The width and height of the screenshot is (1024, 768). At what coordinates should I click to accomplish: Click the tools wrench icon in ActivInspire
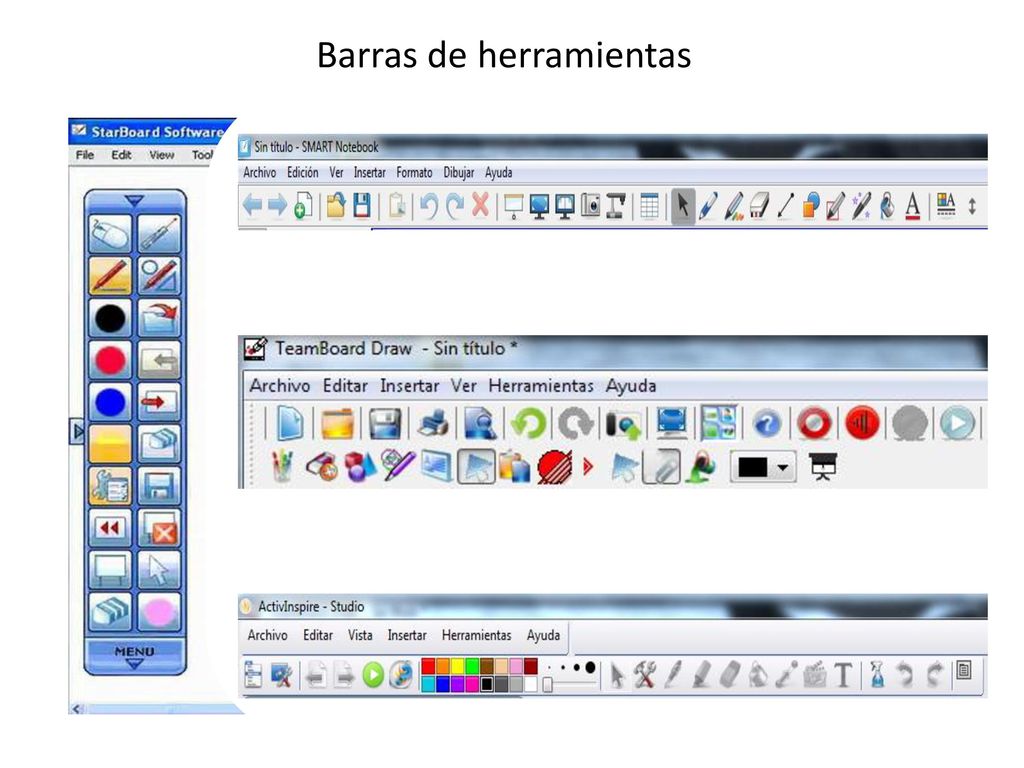point(645,675)
